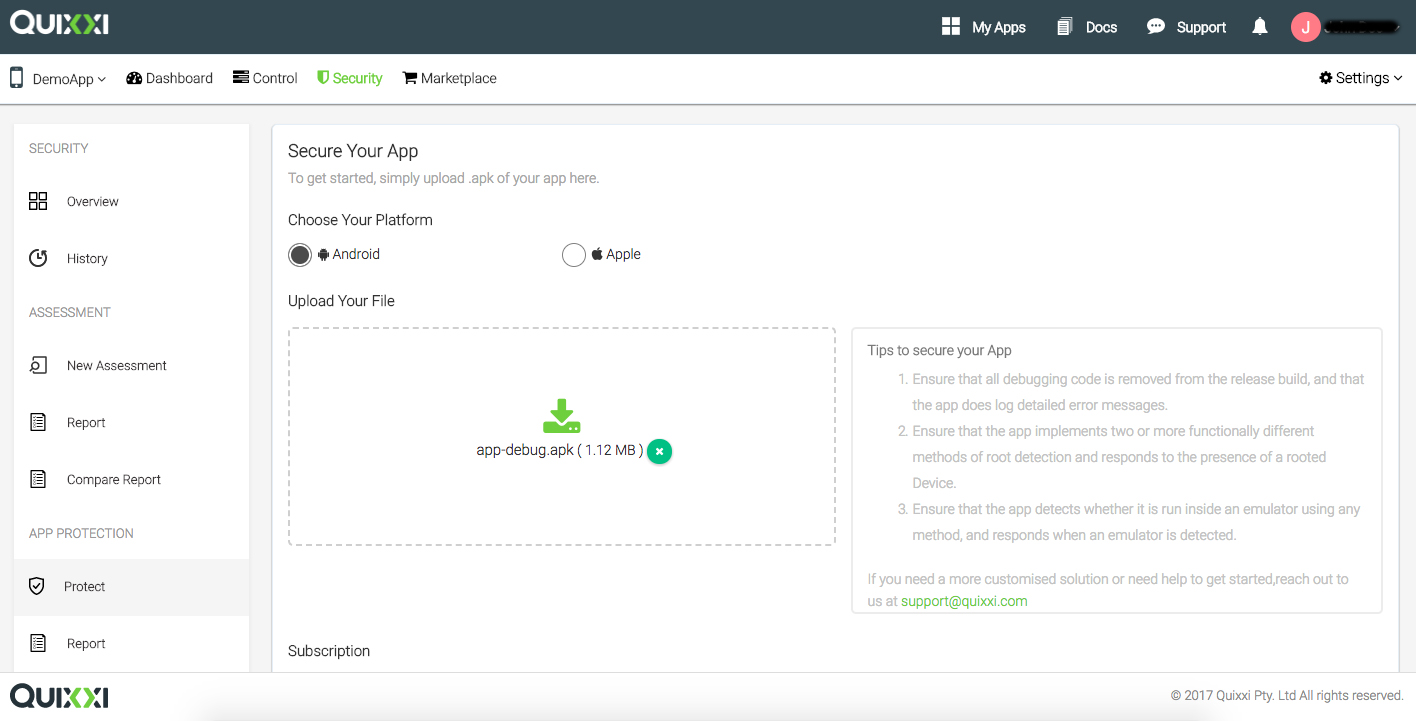Expand the Settings menu
This screenshot has height=721, width=1416.
[x=1360, y=77]
